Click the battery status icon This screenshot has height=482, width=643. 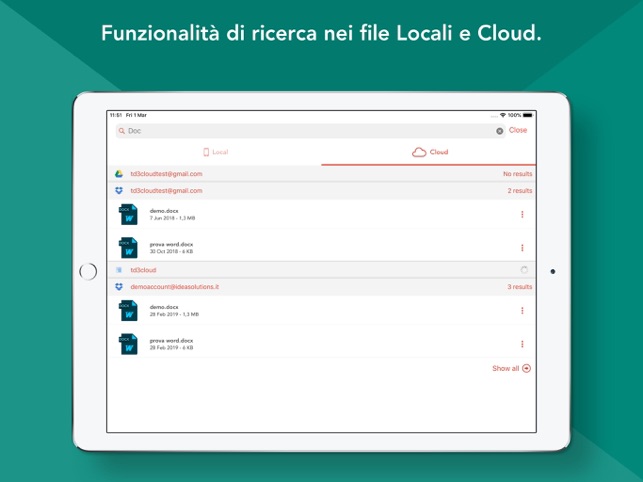tap(528, 115)
